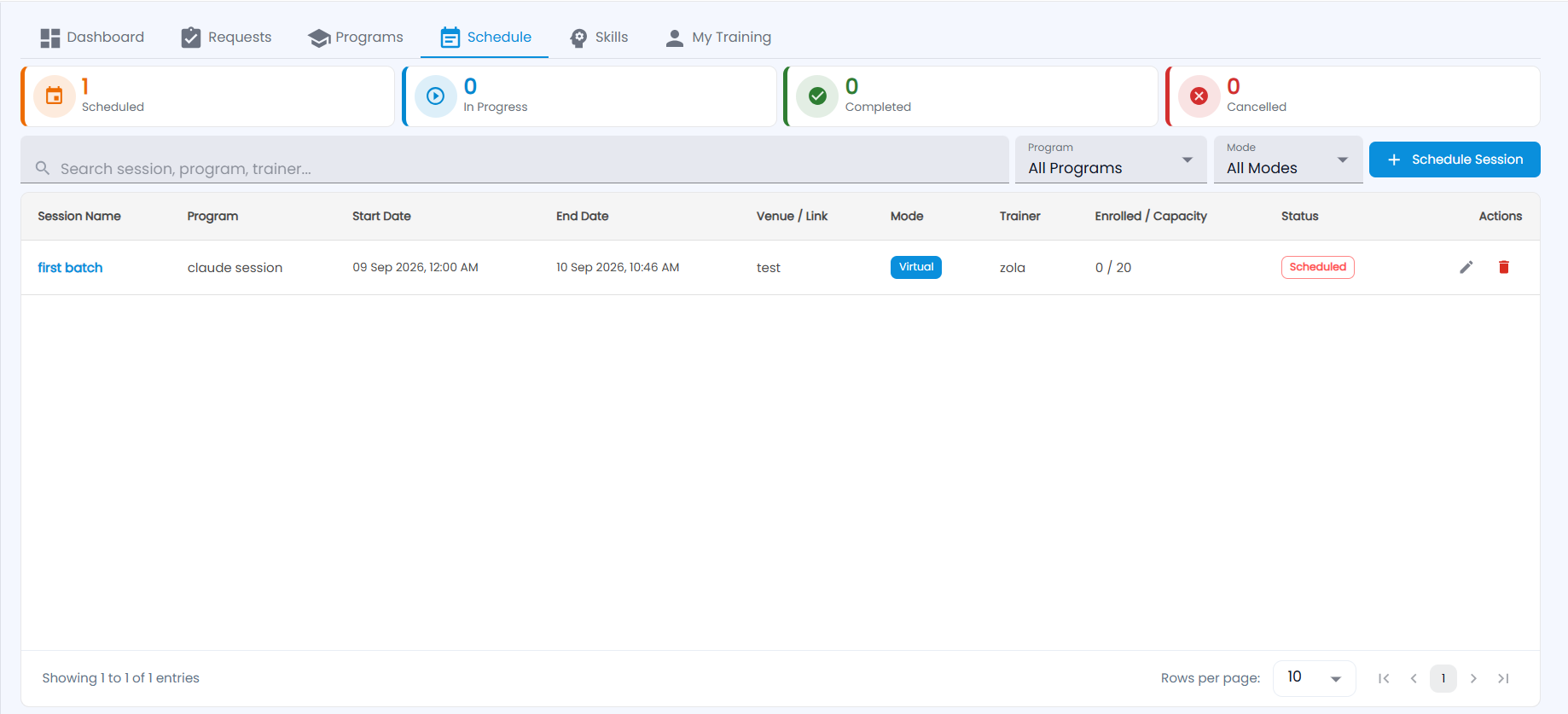Screen dimensions: 1568x714
Task: Open the Rows per page dropdown
Action: pyautogui.click(x=1314, y=678)
